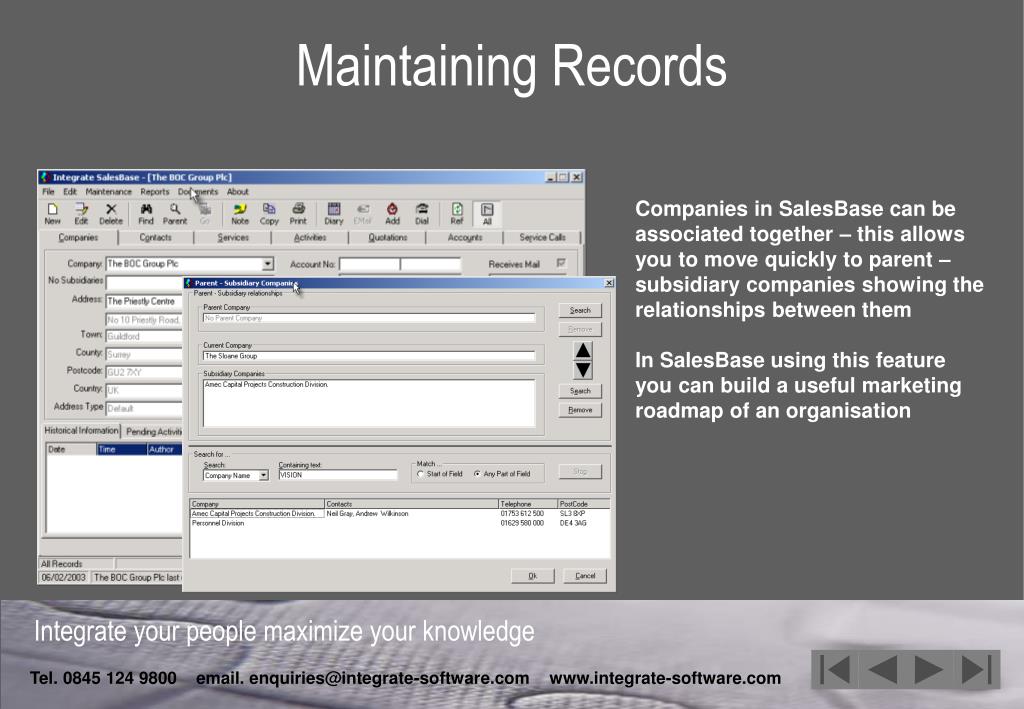
Task: Move company down with down arrow
Action: click(583, 370)
